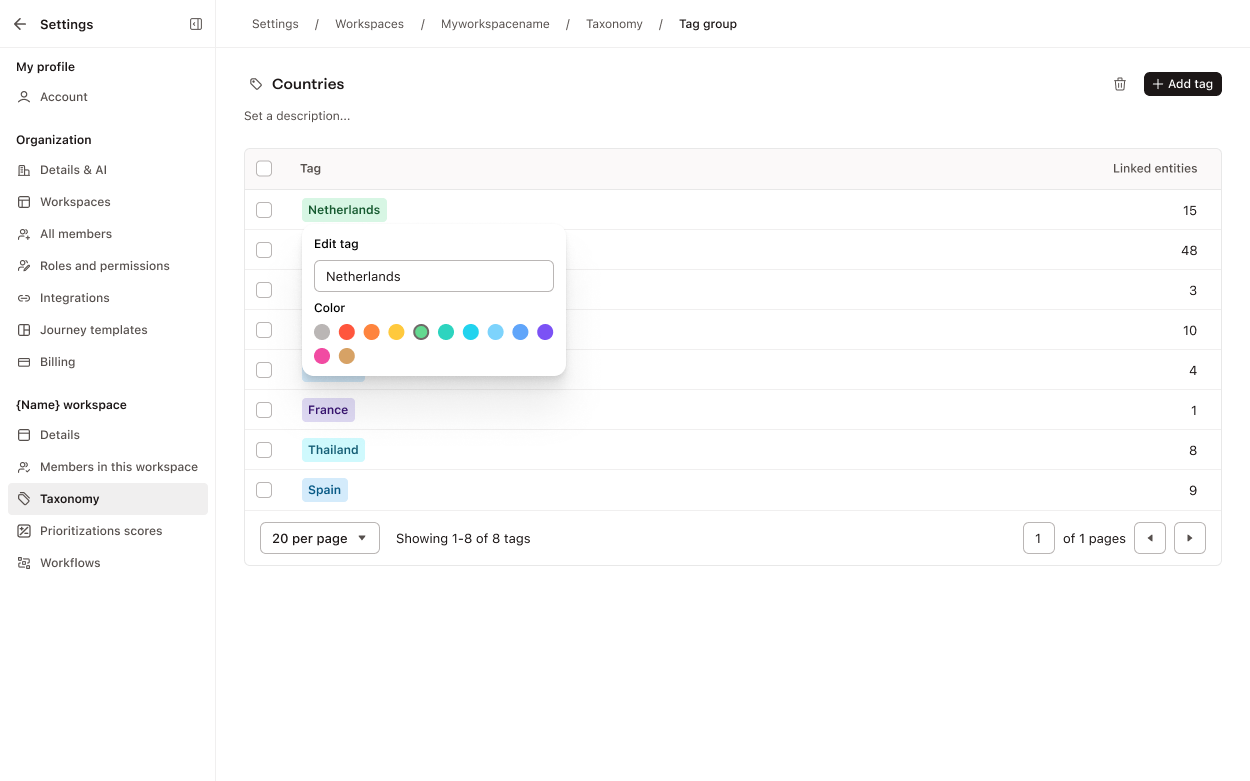Delete tag group with trash icon

[1120, 84]
